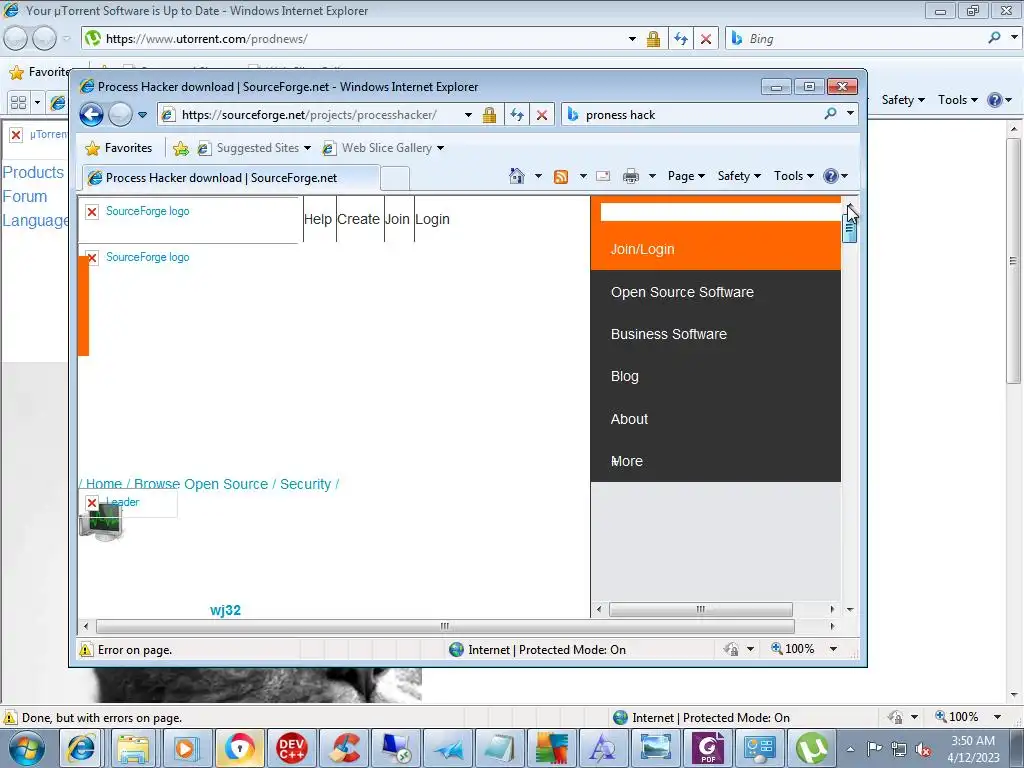This screenshot has height=768, width=1024.
Task: Click the Login link on SourceForge page
Action: click(432, 219)
